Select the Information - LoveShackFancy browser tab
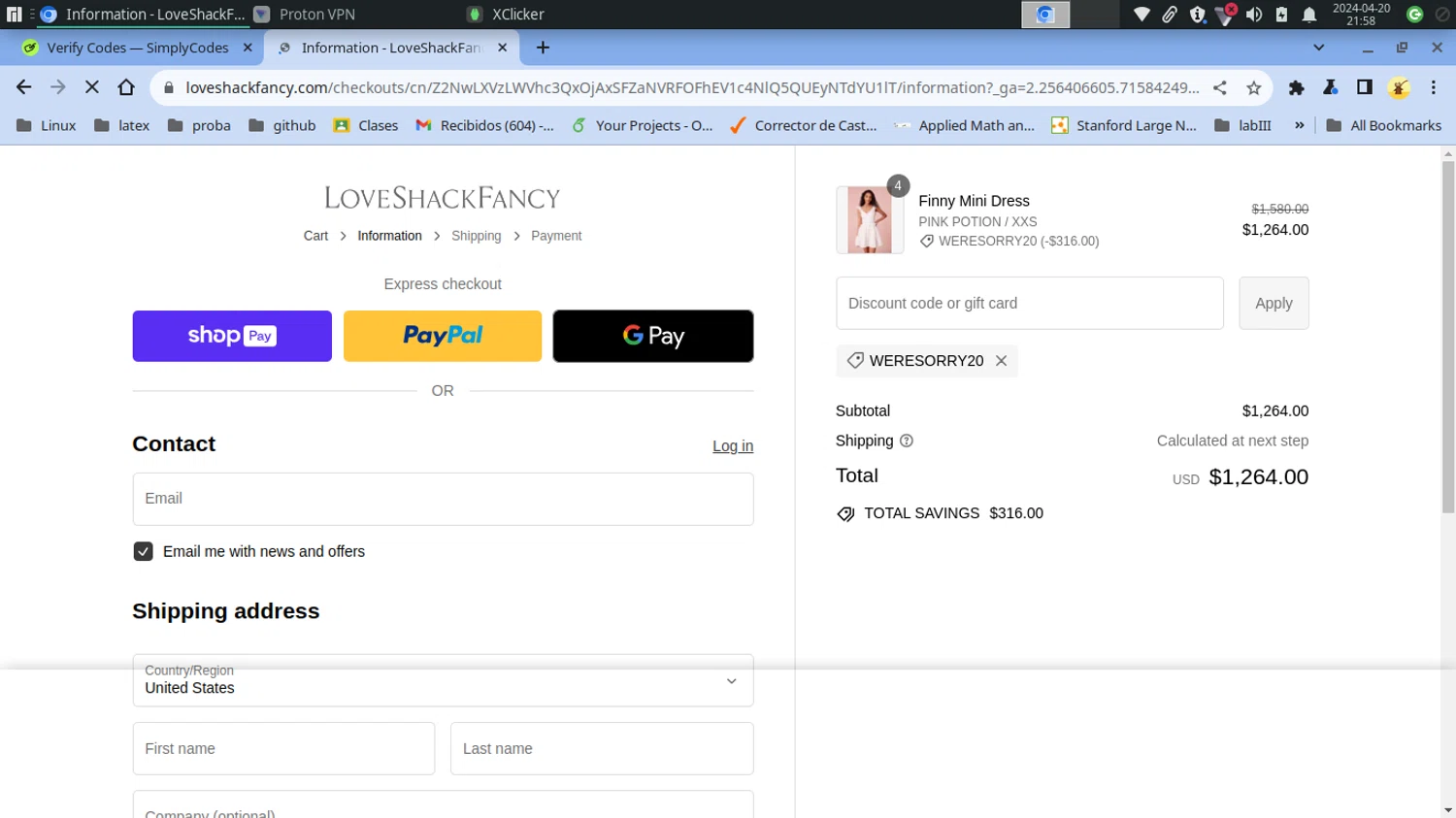Viewport: 1456px width, 818px height. [x=392, y=48]
